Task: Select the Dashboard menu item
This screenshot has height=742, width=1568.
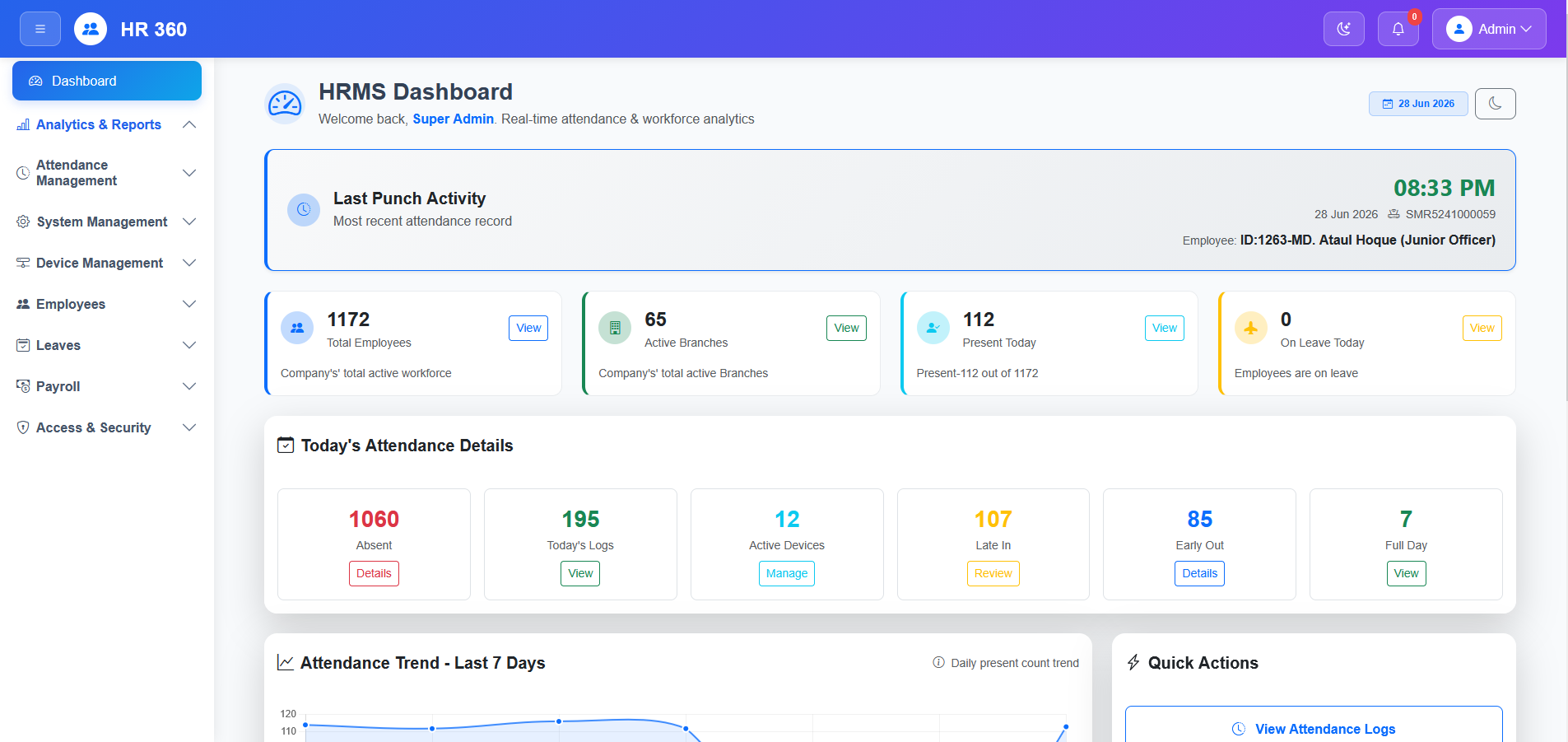Action: (107, 81)
